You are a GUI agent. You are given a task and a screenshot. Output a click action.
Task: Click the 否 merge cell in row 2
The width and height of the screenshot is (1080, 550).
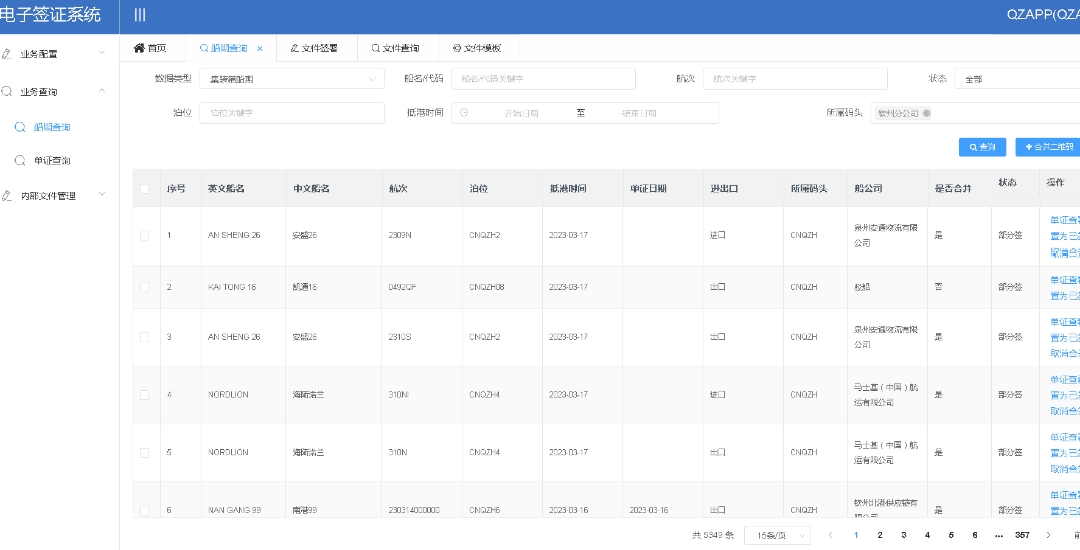point(939,287)
